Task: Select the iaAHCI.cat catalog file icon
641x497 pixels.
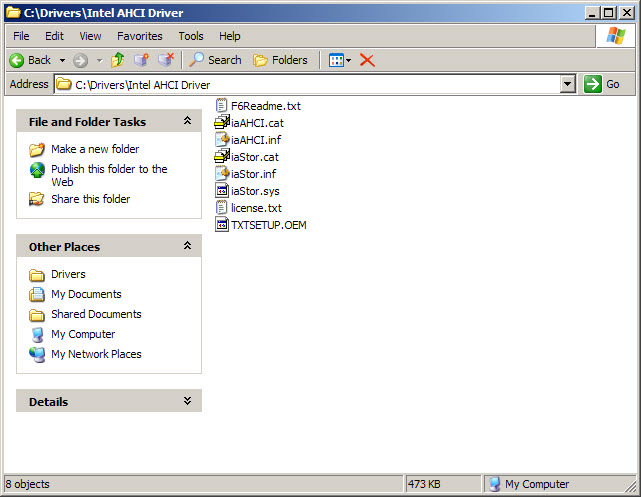Action: [222, 123]
